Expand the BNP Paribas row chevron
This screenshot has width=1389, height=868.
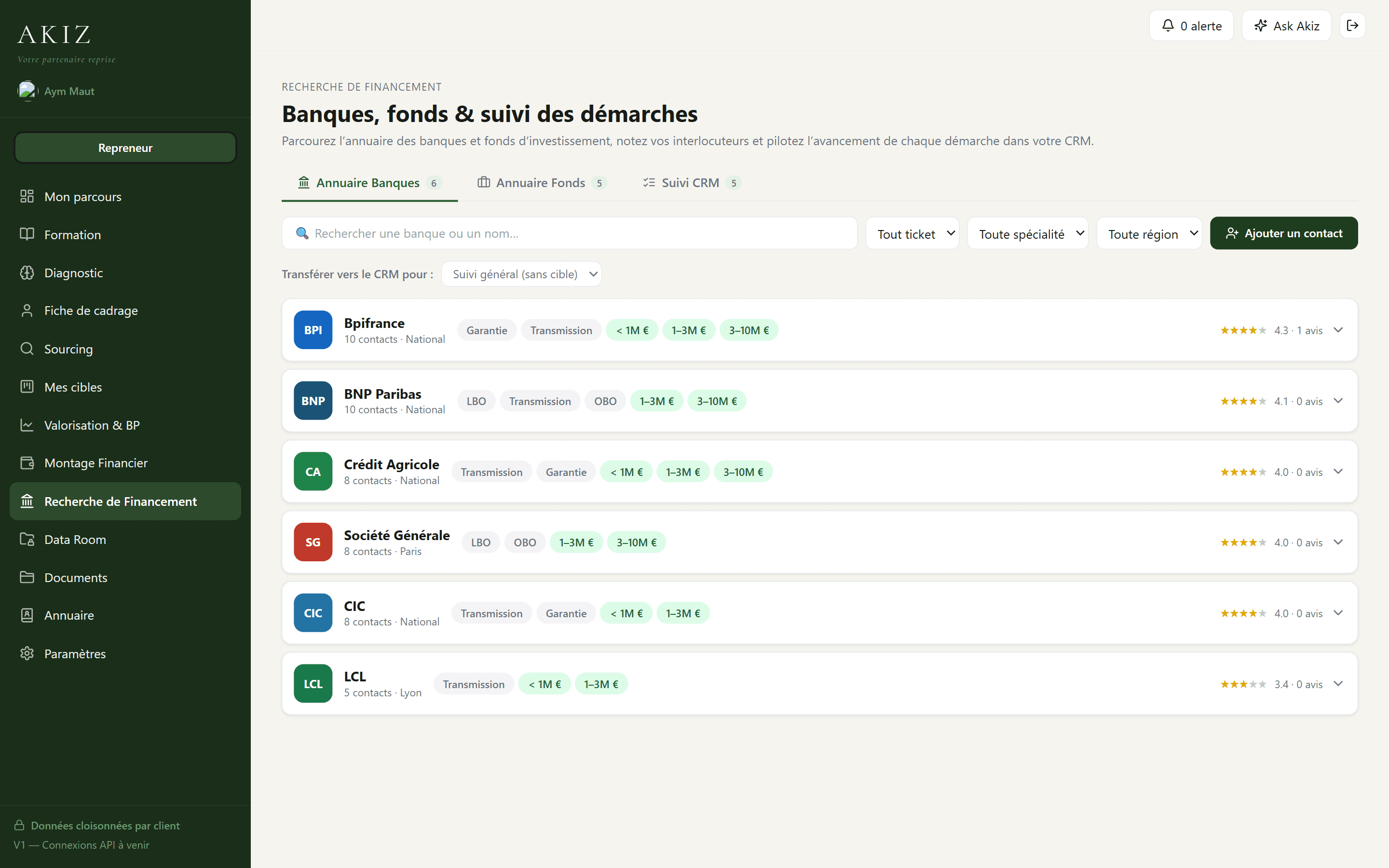click(1338, 401)
